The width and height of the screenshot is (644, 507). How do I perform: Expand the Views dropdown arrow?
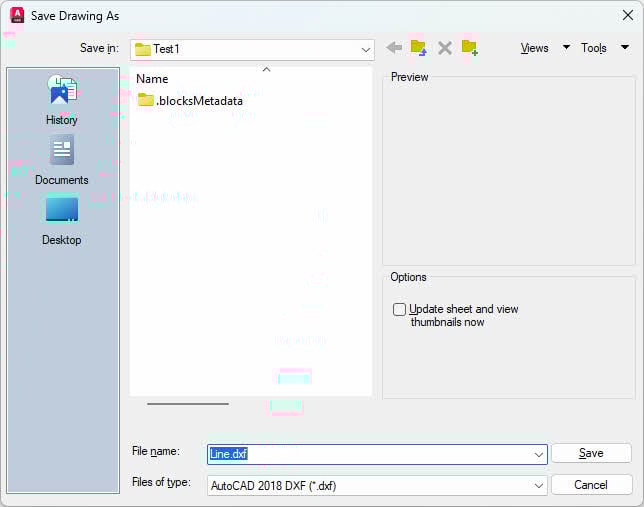566,47
